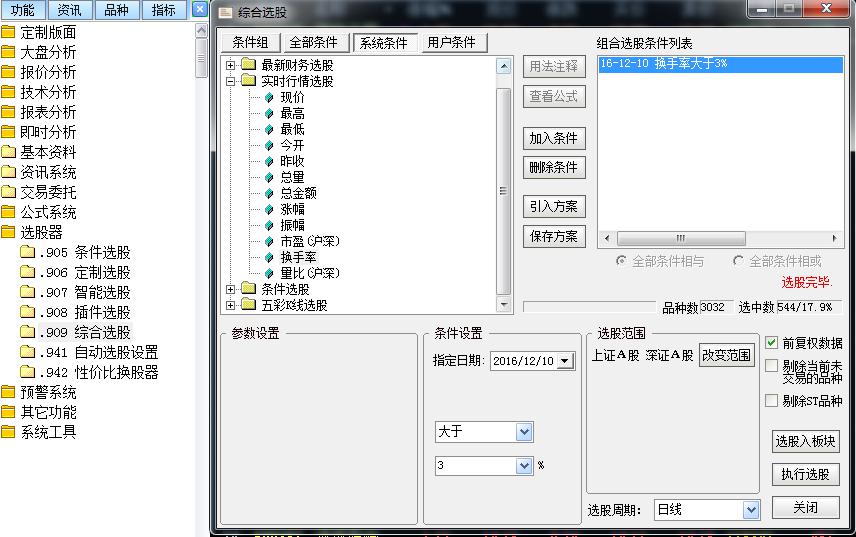Select the 16-12-10 换手率大于3% list entry
This screenshot has width=856, height=537.
tap(720, 64)
